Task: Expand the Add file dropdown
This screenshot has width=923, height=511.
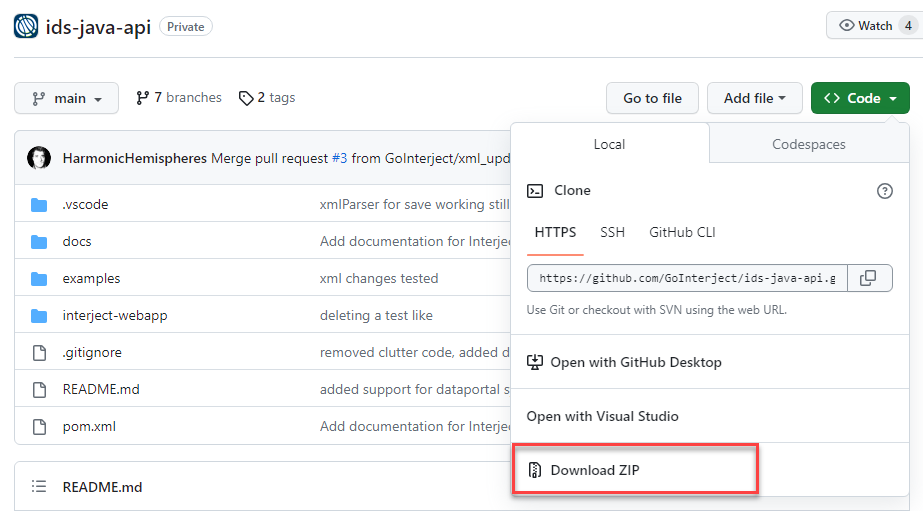Action: [755, 98]
